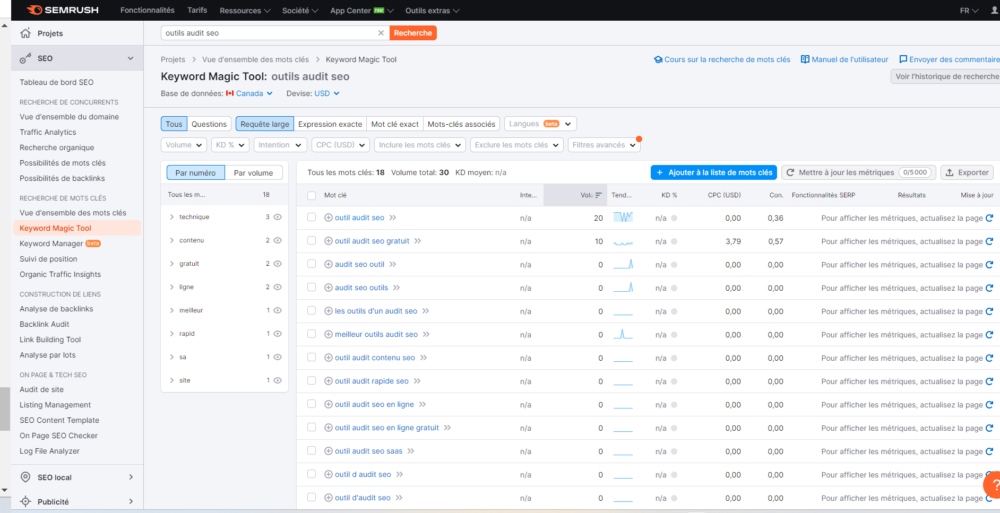Open the KD % filter dropdown
Image resolution: width=1000 pixels, height=513 pixels.
coord(230,145)
